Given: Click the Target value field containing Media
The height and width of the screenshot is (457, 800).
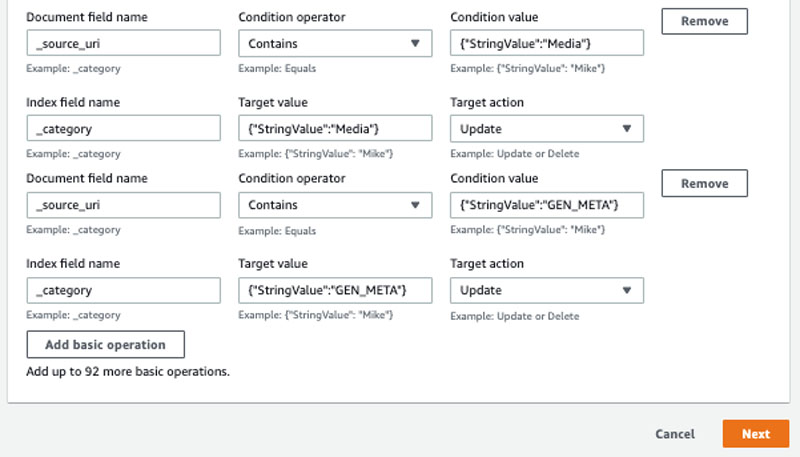Looking at the screenshot, I should pos(335,129).
